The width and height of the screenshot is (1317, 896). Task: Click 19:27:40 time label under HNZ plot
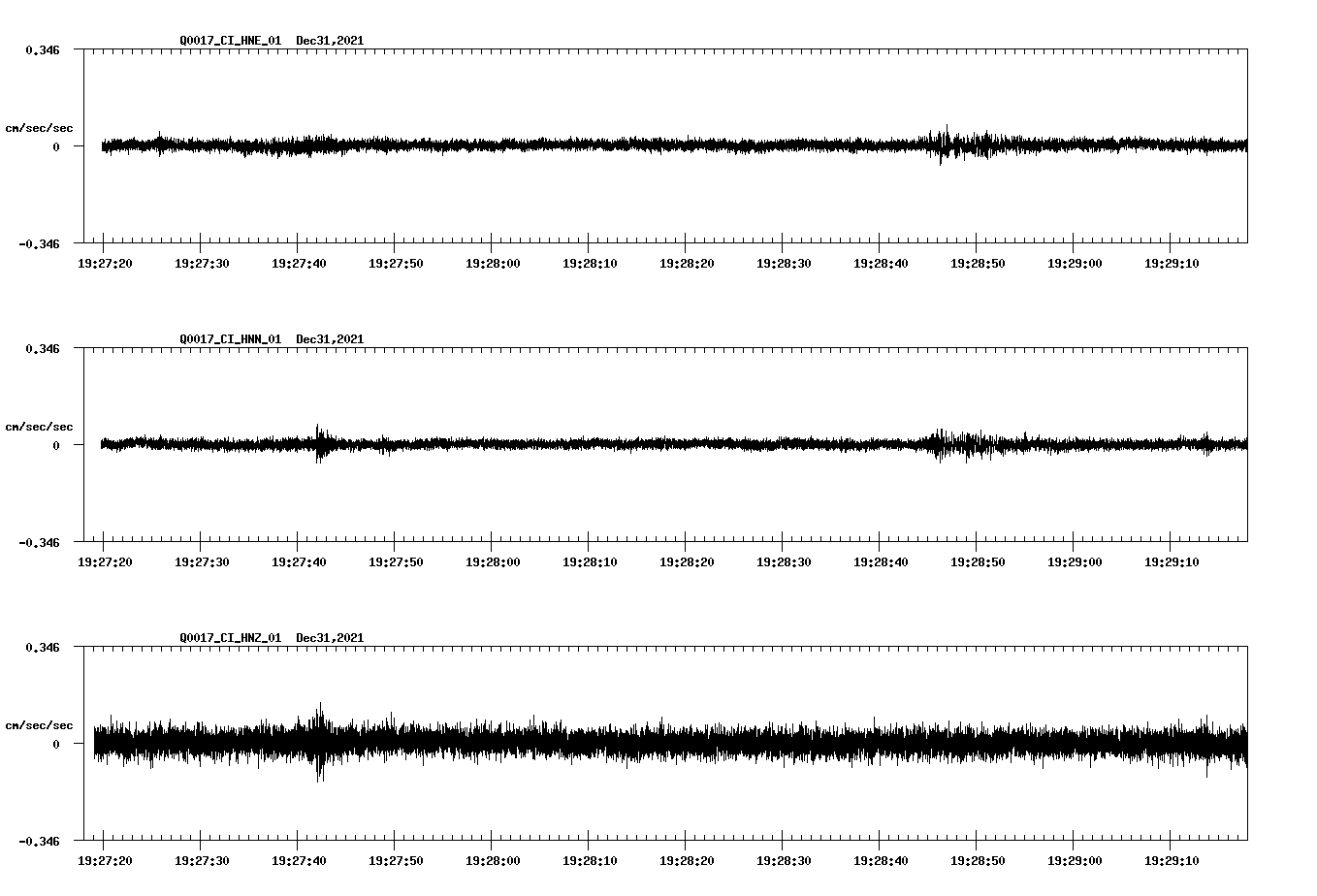point(299,861)
